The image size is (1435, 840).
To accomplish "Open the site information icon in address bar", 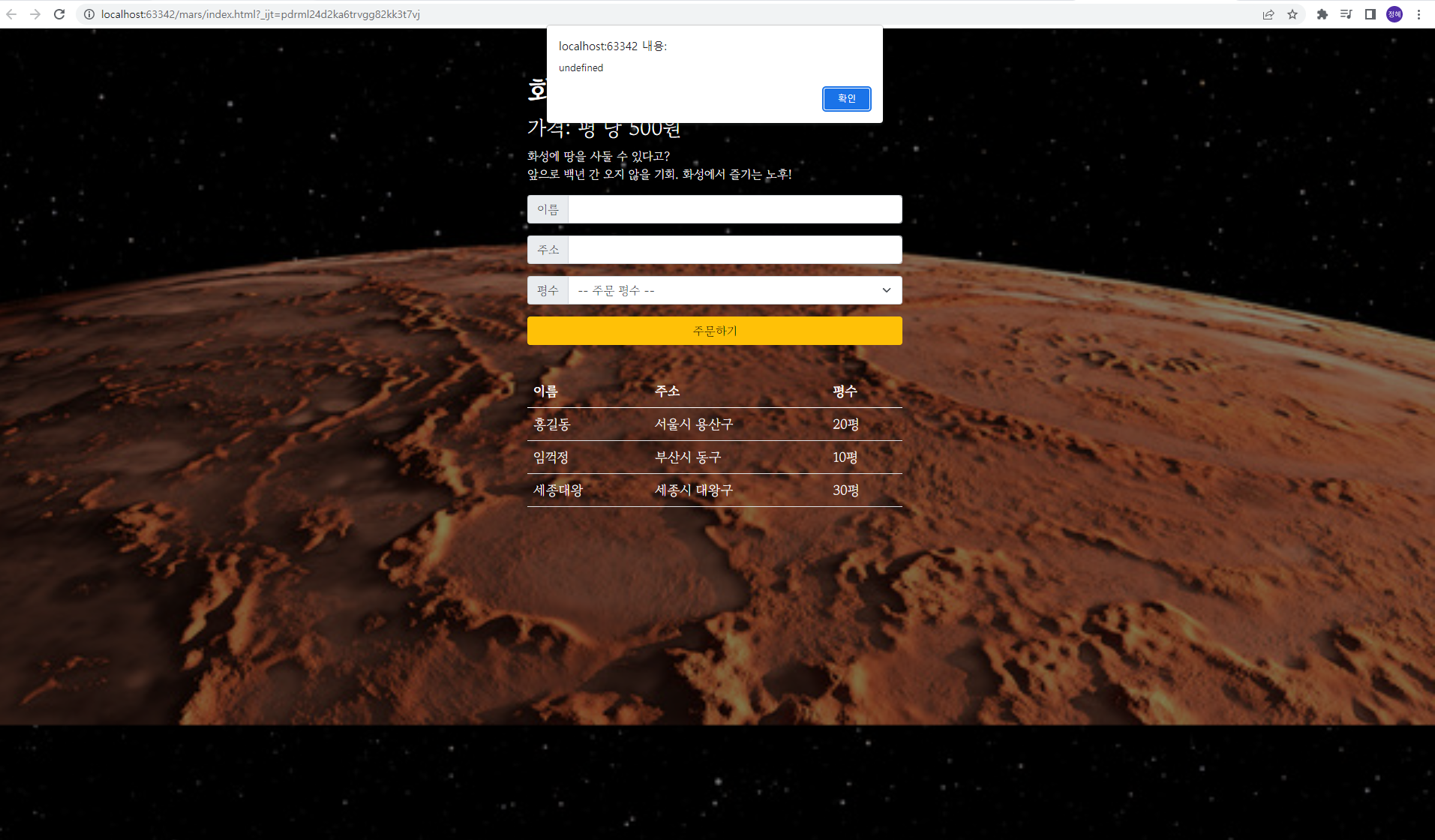I will point(89,14).
